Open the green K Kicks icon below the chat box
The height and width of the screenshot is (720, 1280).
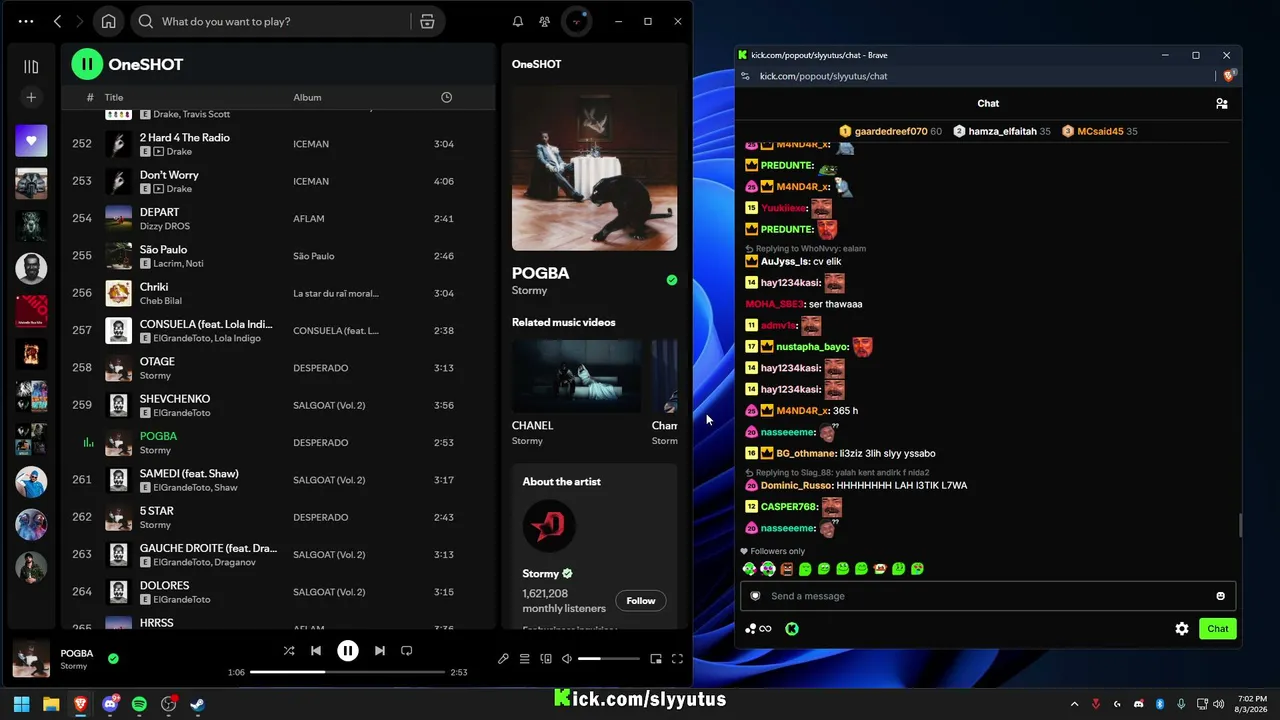792,629
